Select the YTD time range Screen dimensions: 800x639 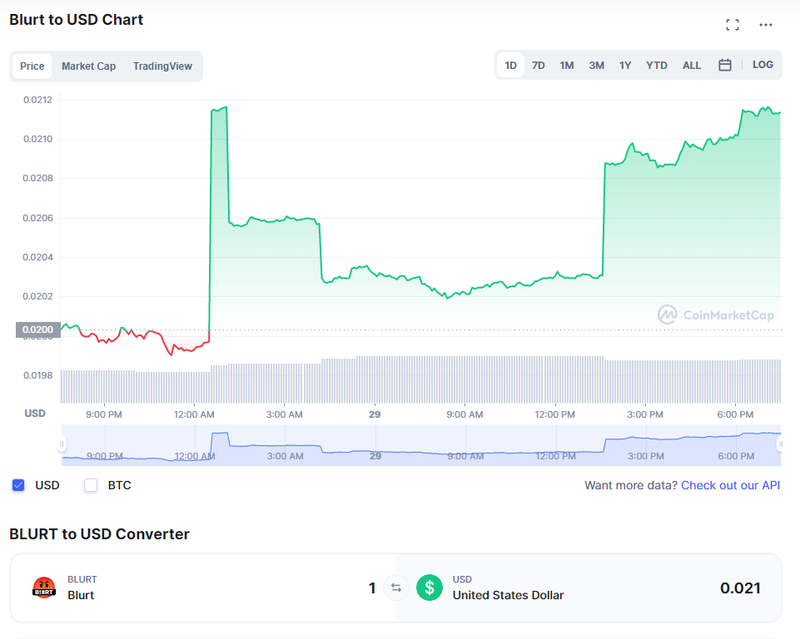pyautogui.click(x=656, y=65)
